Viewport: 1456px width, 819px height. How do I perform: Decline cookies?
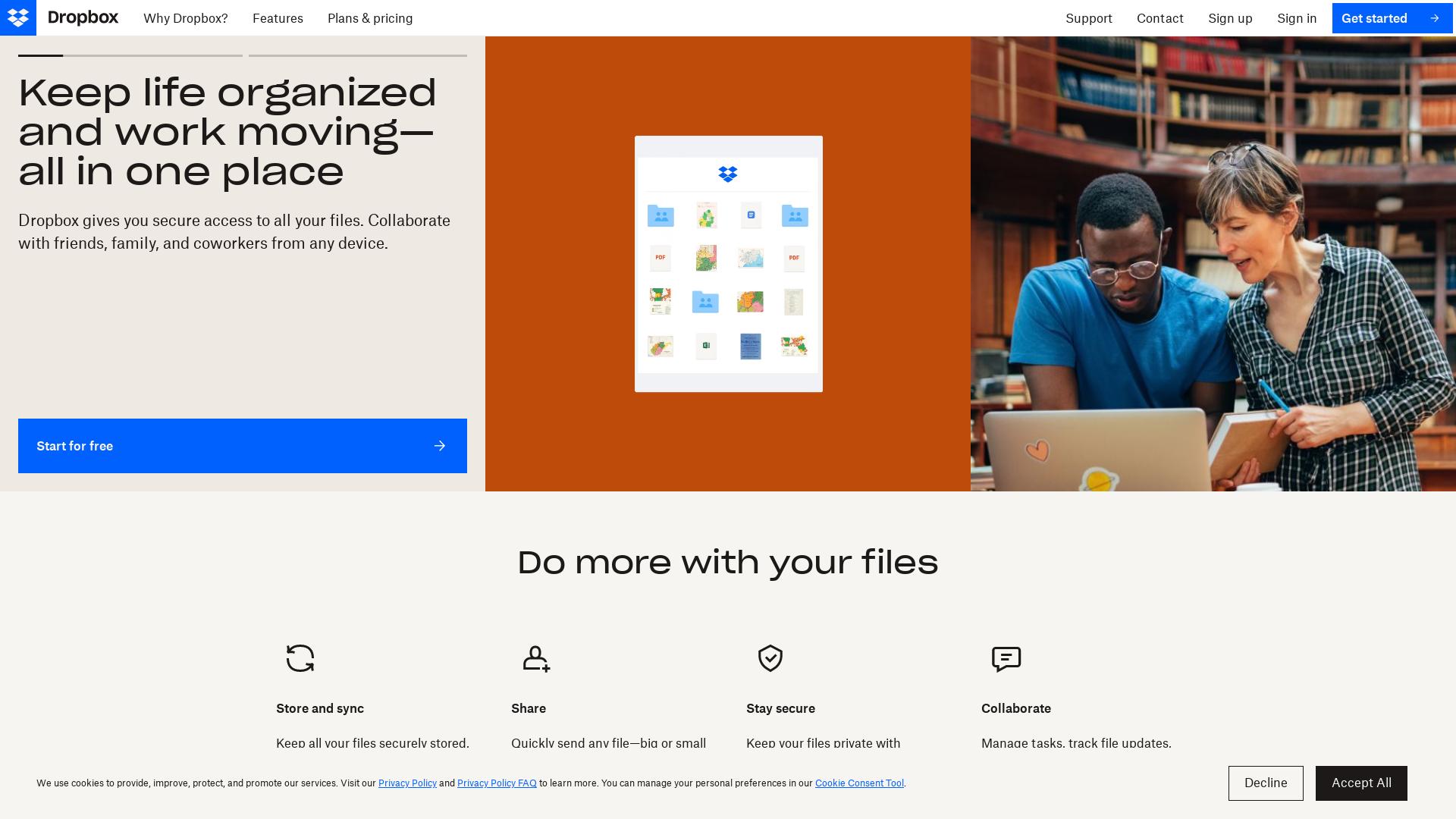(x=1266, y=783)
